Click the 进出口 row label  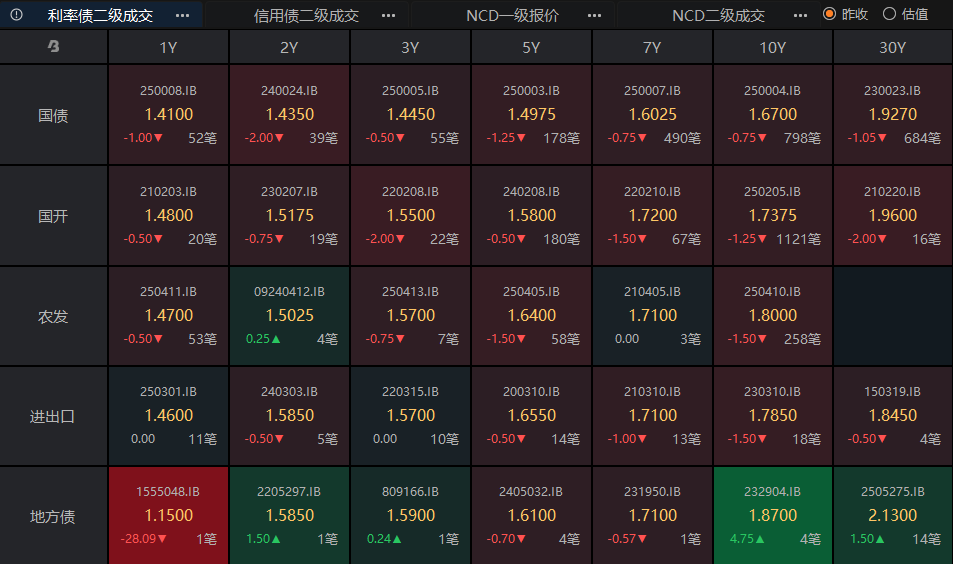click(x=53, y=416)
